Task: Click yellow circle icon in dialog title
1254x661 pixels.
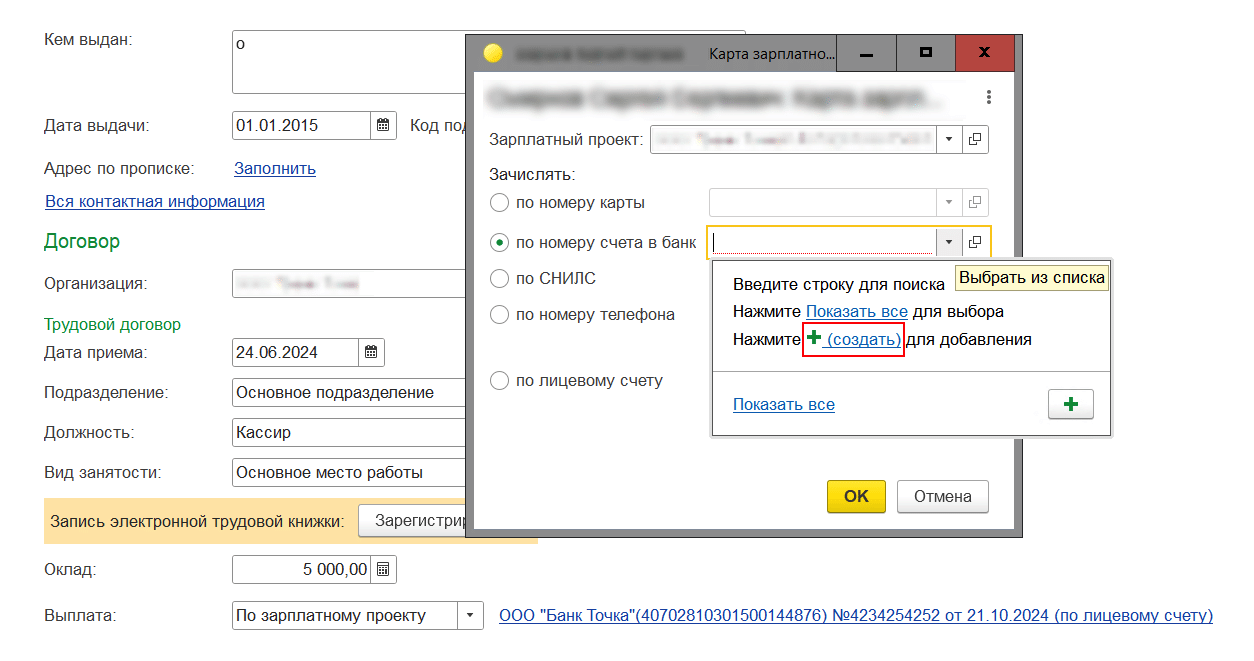Action: pyautogui.click(x=492, y=53)
